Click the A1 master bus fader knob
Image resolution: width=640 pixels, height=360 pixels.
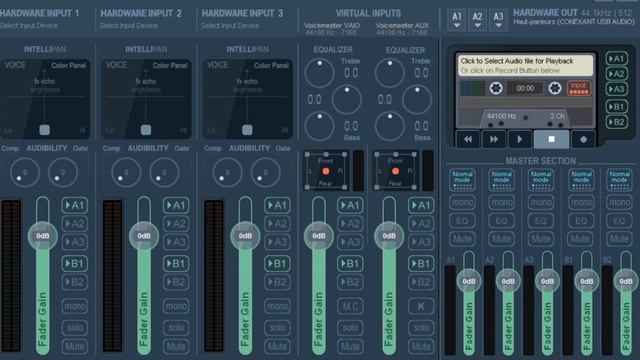coord(469,281)
